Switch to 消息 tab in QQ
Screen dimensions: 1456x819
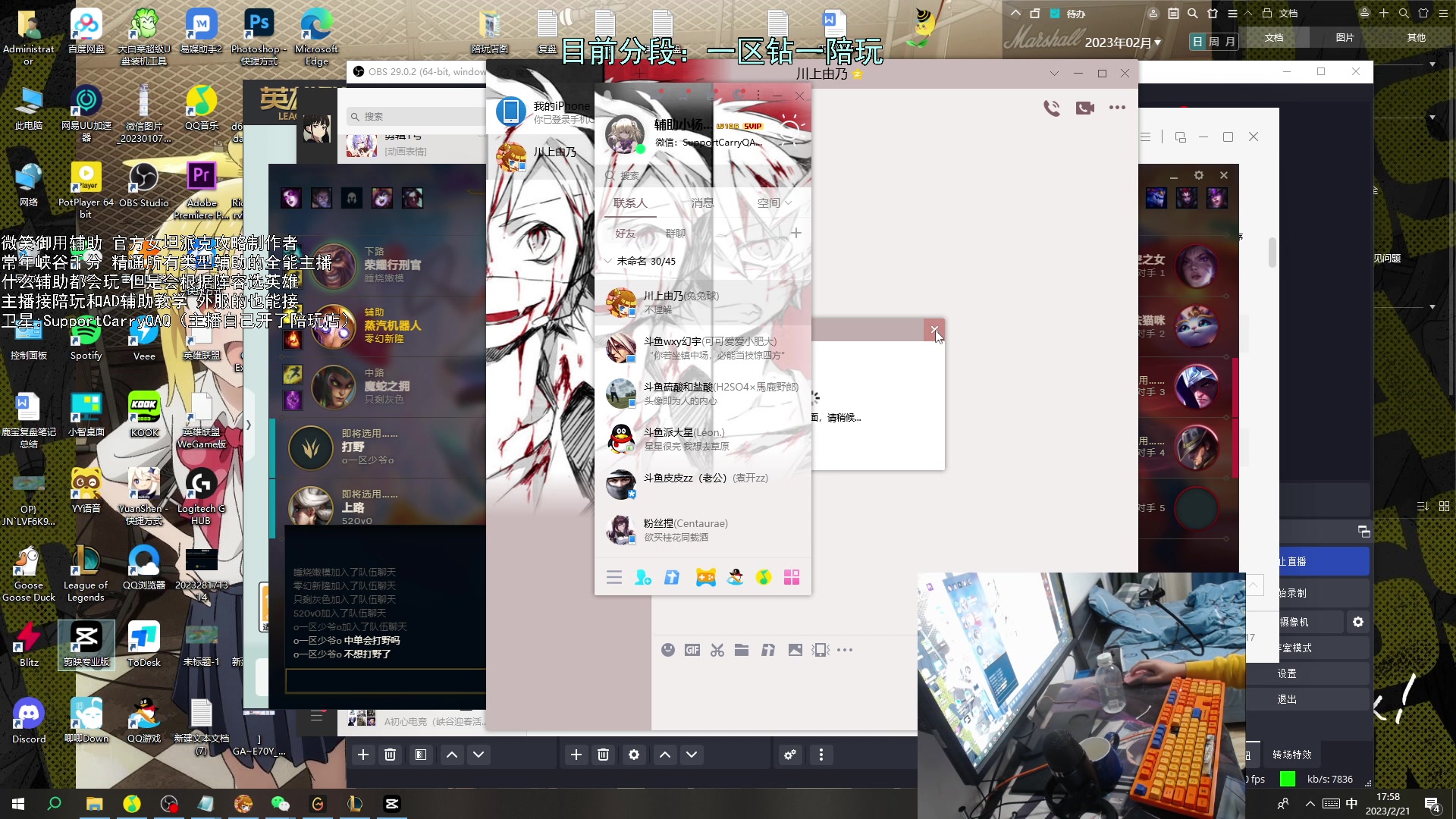pos(702,202)
